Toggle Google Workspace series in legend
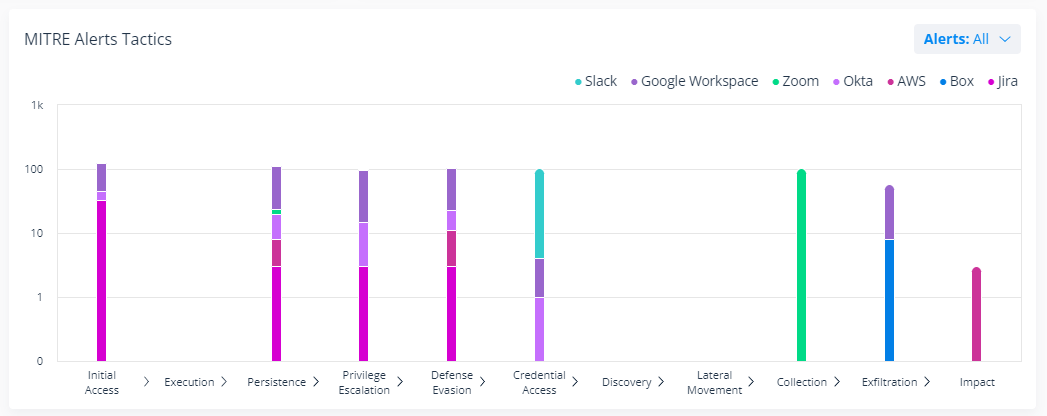Image resolution: width=1047 pixels, height=416 pixels. (692, 81)
